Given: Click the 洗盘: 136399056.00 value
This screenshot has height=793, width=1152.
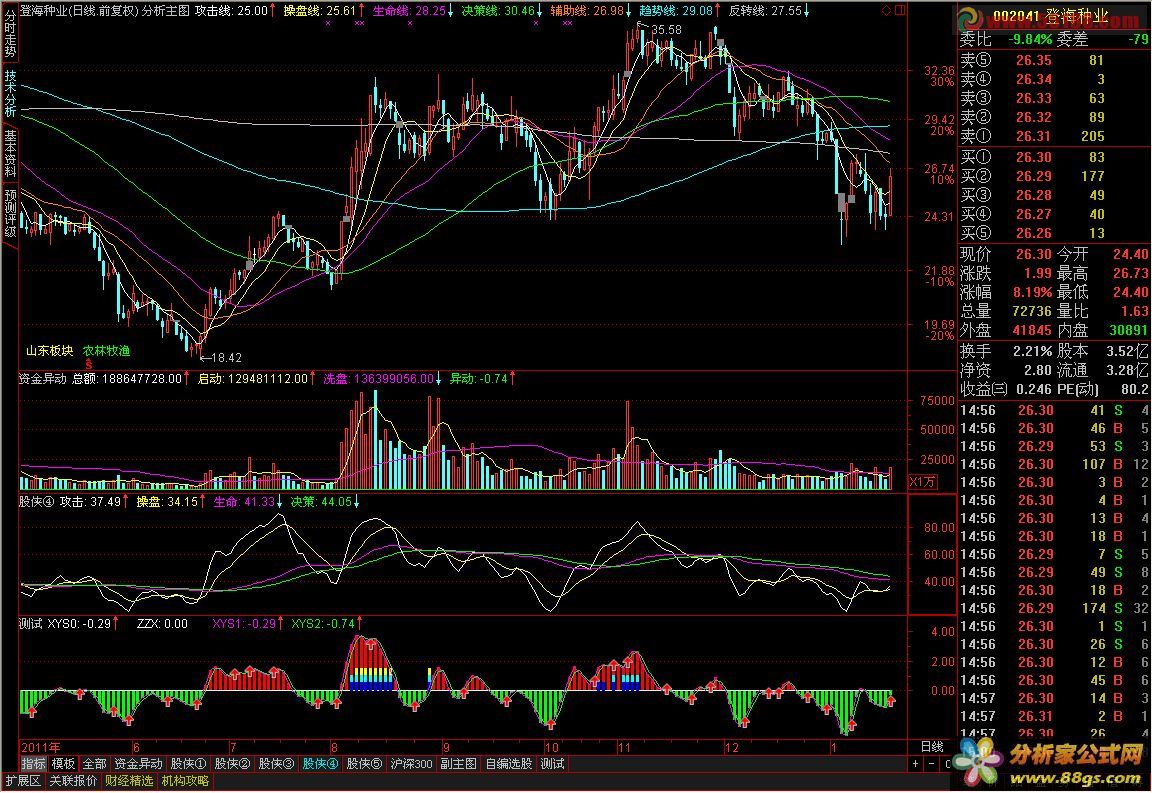Looking at the screenshot, I should [382, 379].
